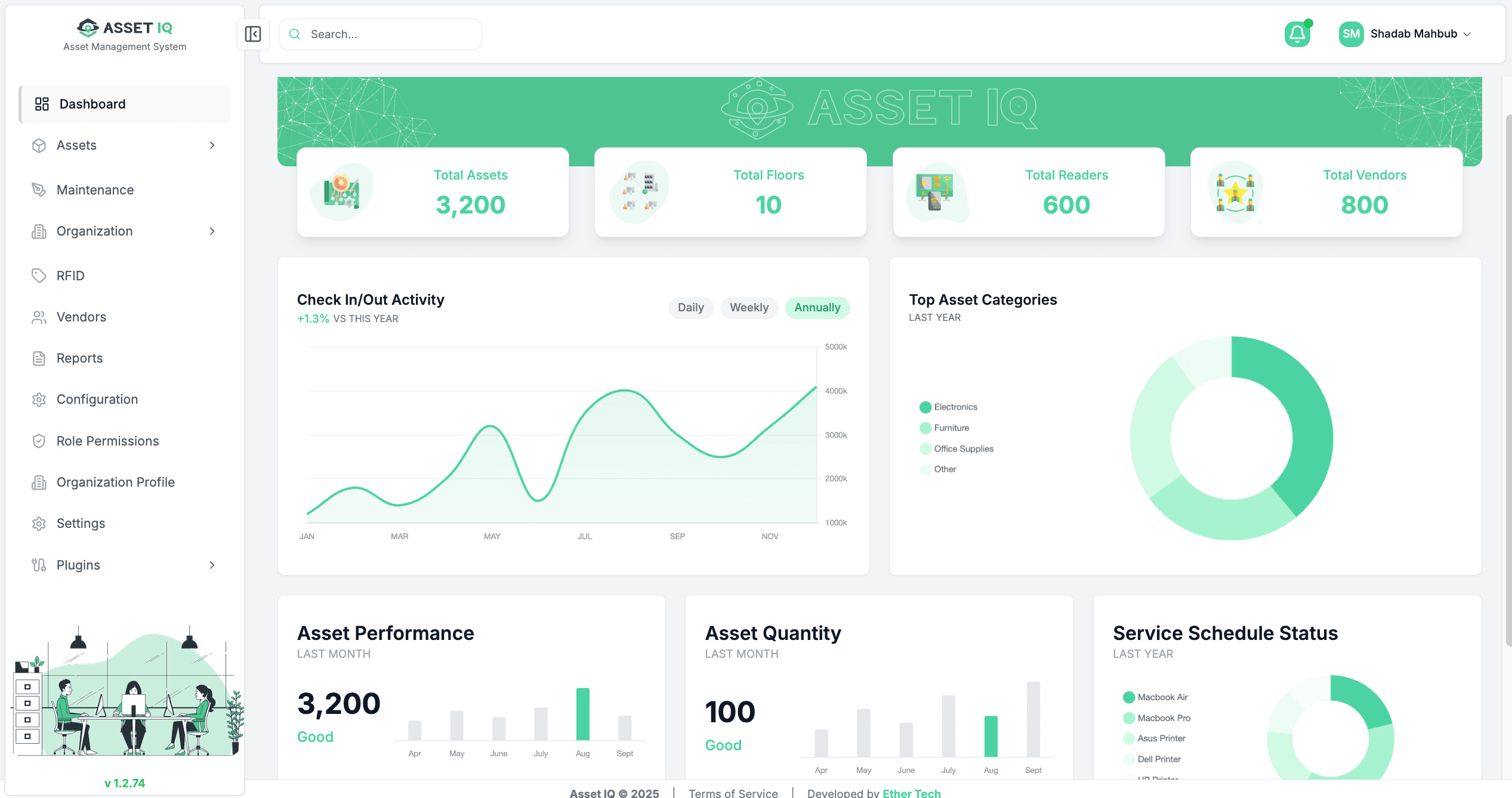Image resolution: width=1512 pixels, height=798 pixels.
Task: Enable the Annually activity filter
Action: tap(817, 308)
